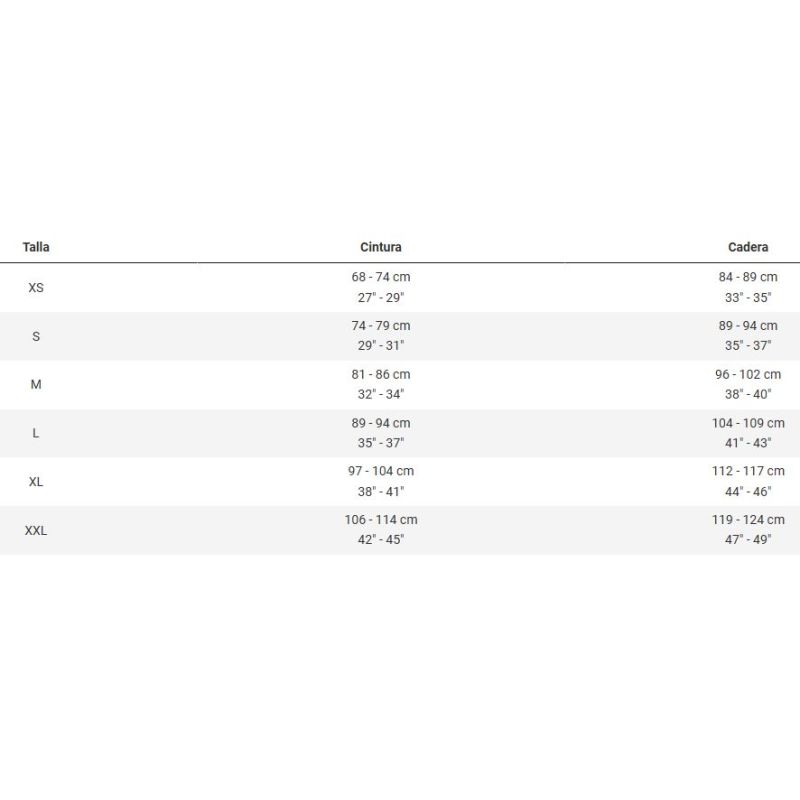Image resolution: width=800 pixels, height=800 pixels.
Task: Click the Cadera column header
Action: tap(748, 247)
